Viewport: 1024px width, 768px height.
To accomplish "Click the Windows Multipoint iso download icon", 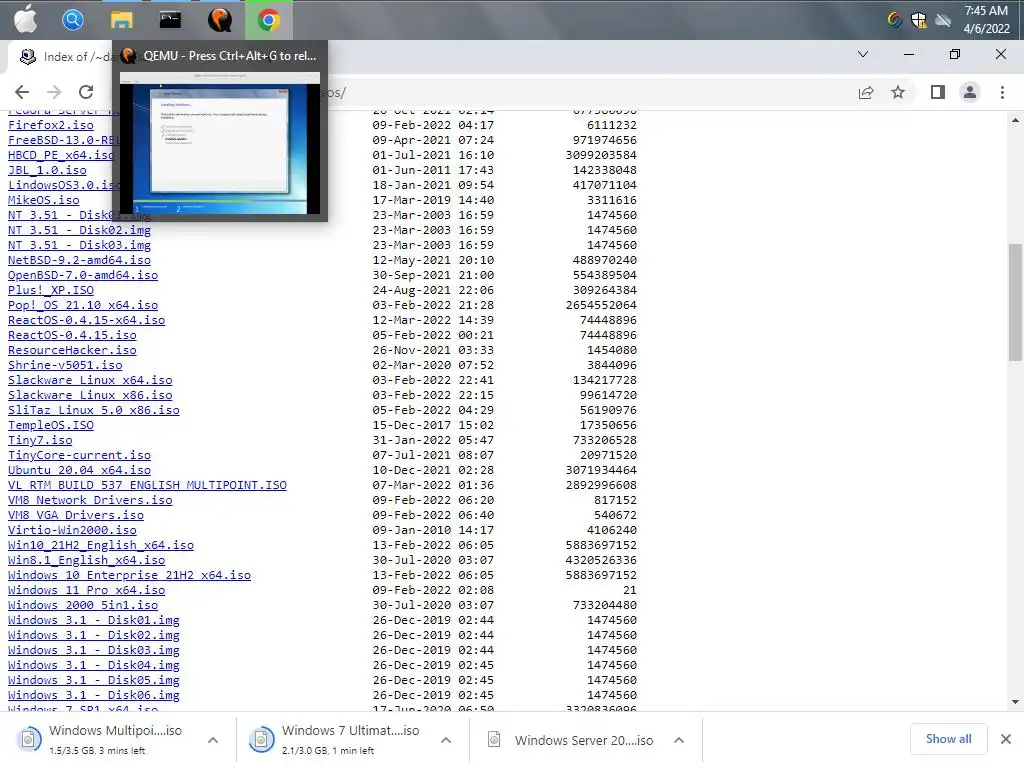I will [29, 739].
